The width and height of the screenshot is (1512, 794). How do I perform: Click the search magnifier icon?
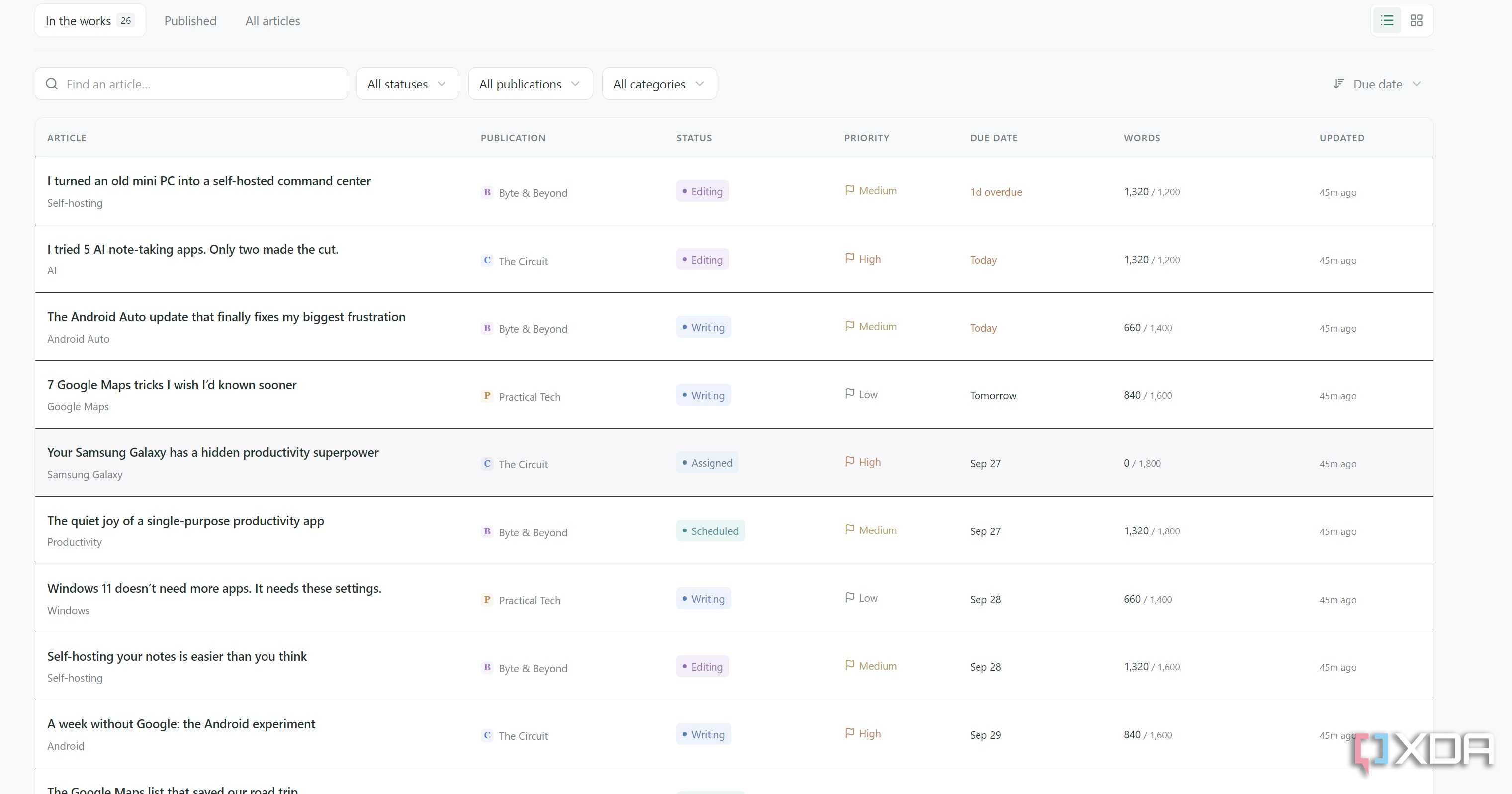(x=52, y=84)
